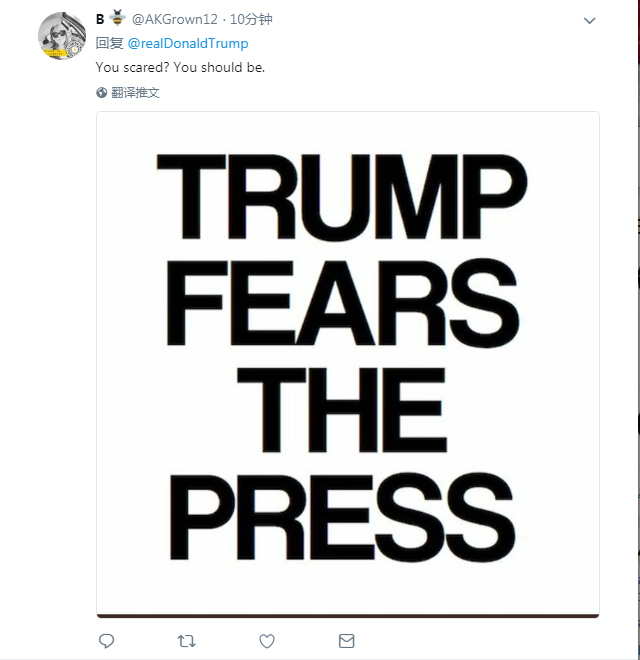Click the 10分钟 tweet timestamp
Screen dimensions: 640x660
coord(251,19)
